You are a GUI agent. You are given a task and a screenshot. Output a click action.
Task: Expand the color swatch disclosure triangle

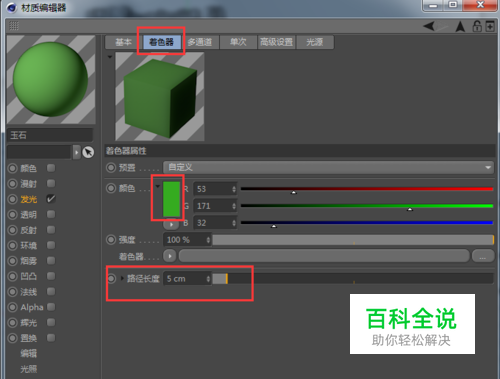[x=158, y=186]
